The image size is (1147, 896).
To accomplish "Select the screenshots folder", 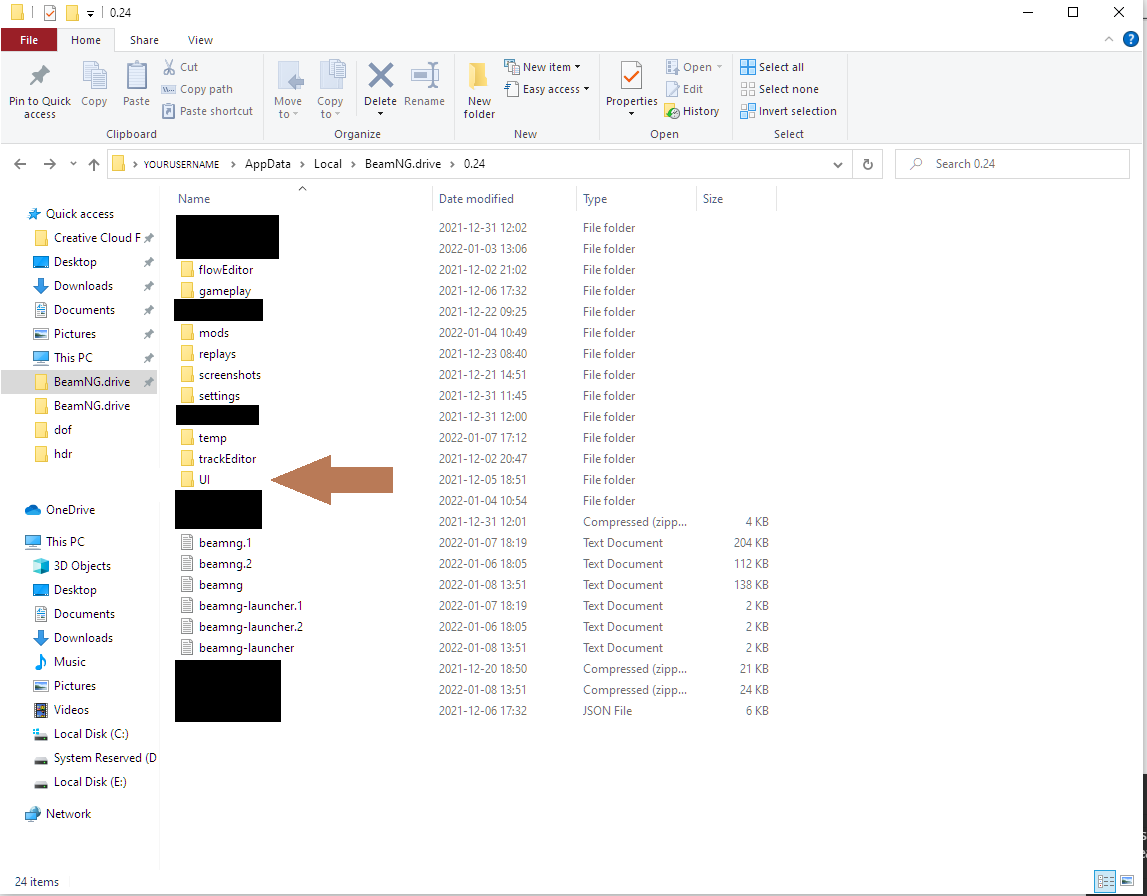I will [x=230, y=375].
